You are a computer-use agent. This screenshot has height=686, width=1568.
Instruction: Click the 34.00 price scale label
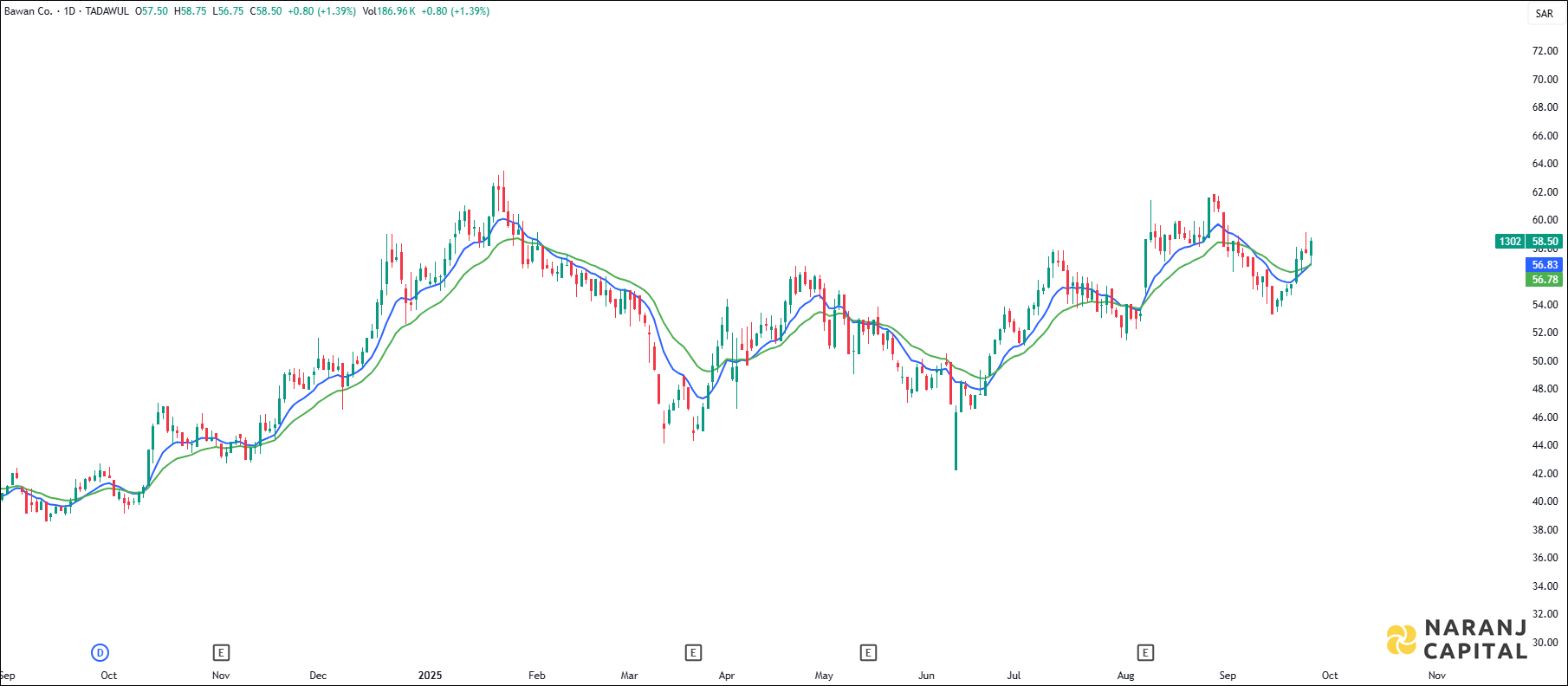click(1545, 586)
